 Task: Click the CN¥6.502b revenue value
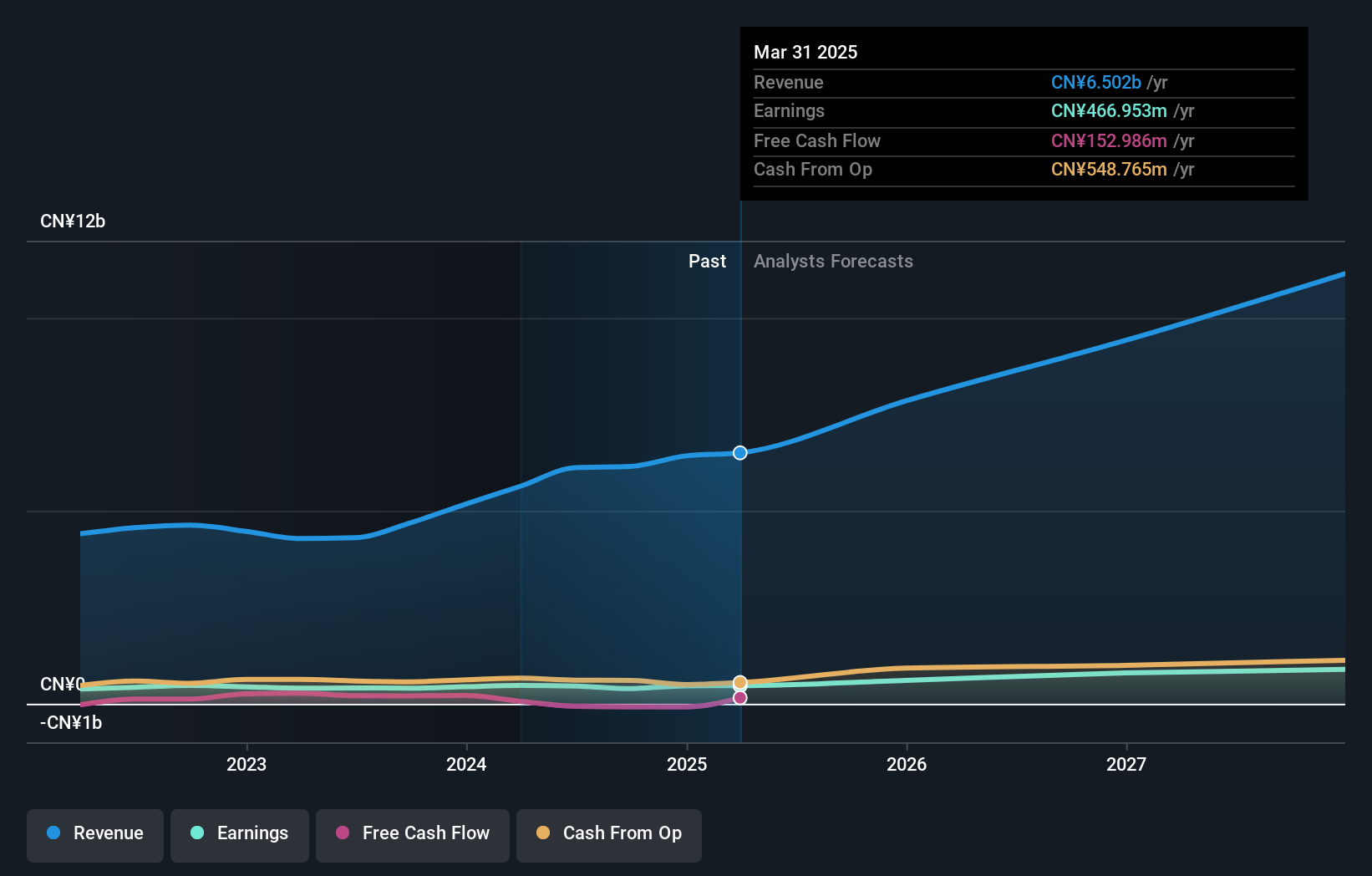click(x=1095, y=83)
